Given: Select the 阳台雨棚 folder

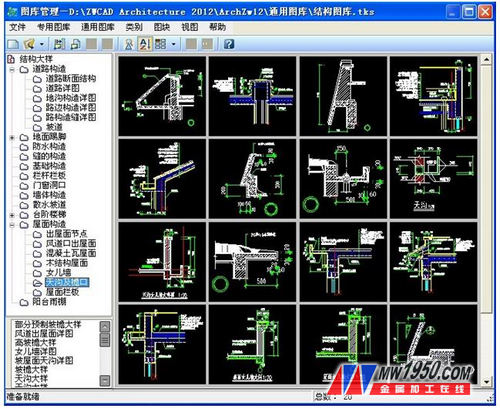Looking at the screenshot, I should tap(49, 302).
